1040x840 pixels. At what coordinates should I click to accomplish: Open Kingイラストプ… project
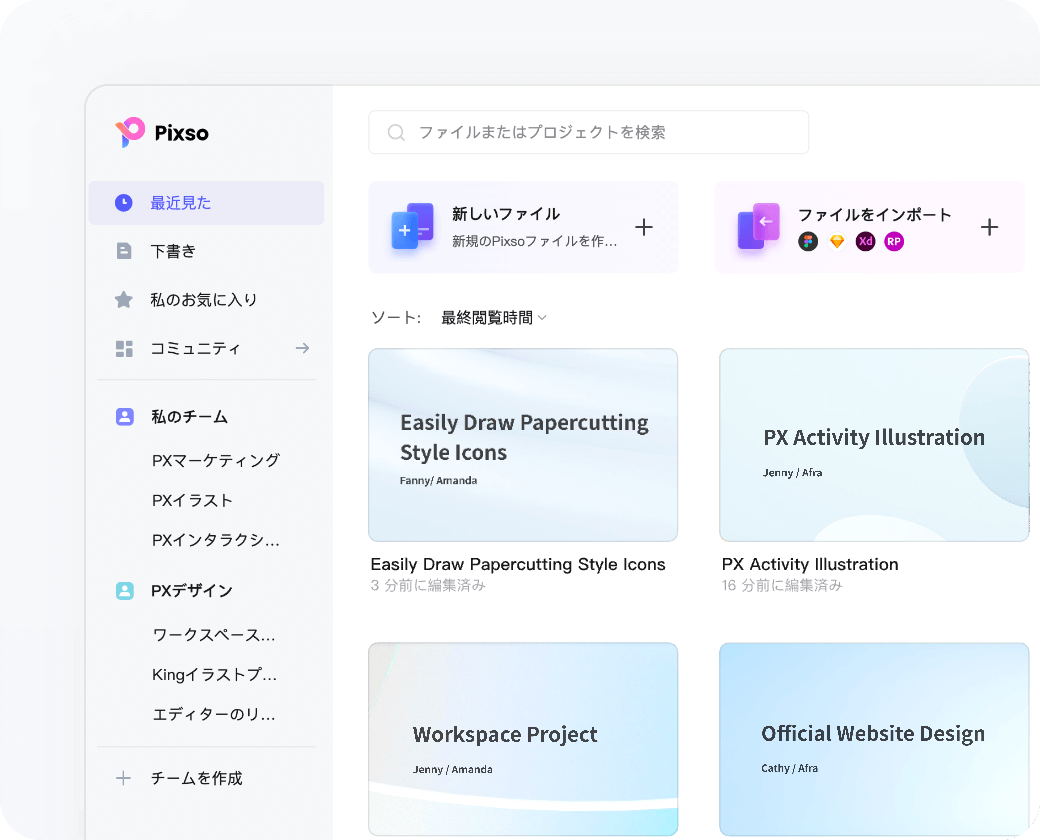coord(214,675)
